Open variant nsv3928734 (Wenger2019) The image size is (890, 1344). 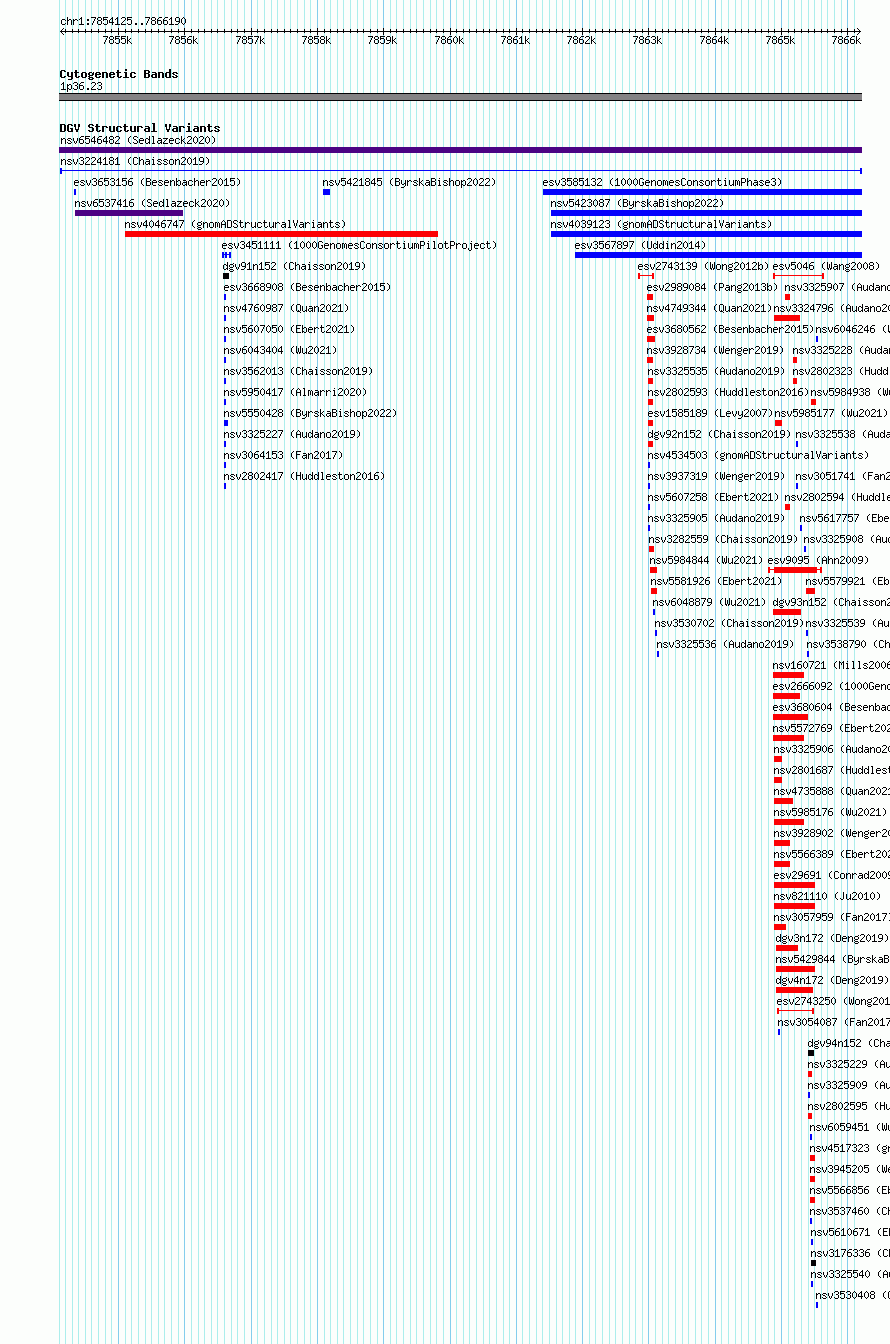point(716,350)
